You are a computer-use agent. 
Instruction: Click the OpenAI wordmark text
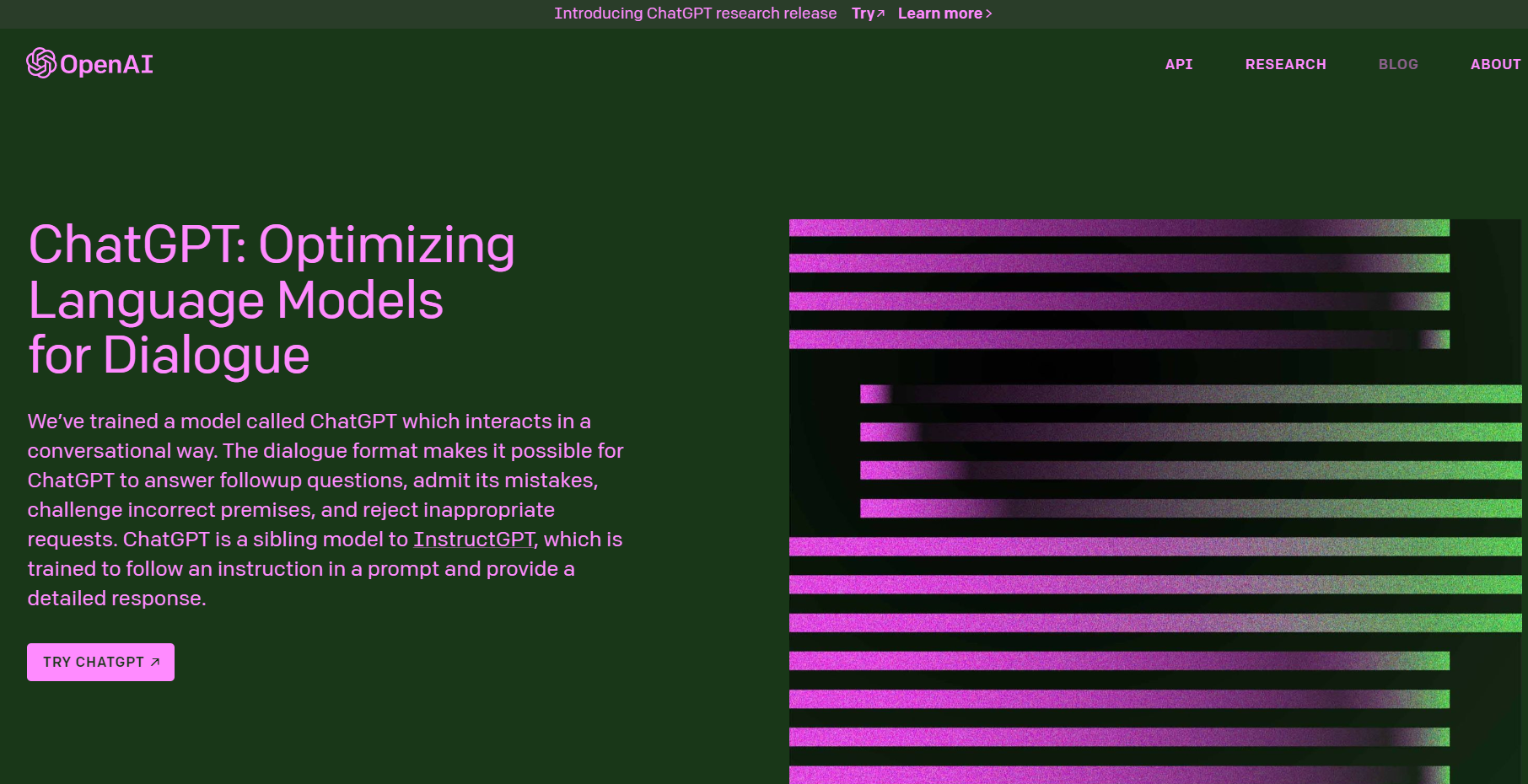coord(106,64)
